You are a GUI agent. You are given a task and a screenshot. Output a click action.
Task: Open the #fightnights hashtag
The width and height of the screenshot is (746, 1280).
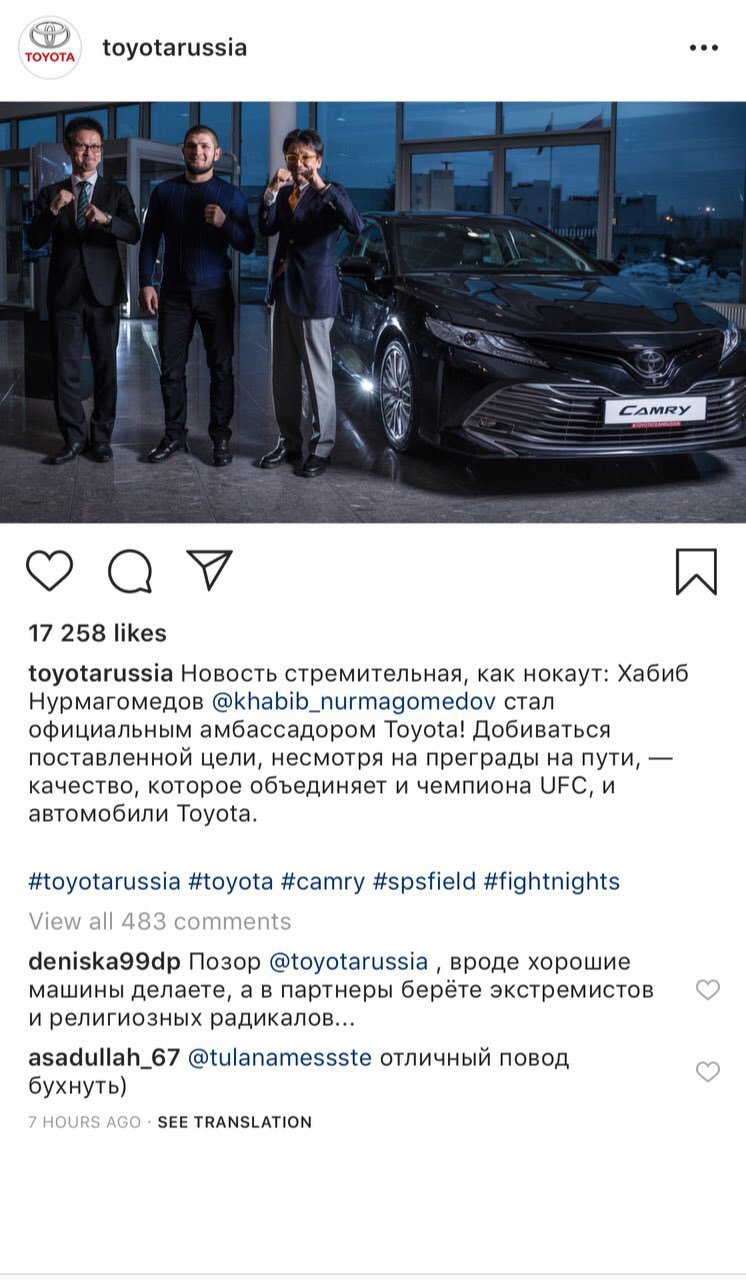tap(551, 881)
